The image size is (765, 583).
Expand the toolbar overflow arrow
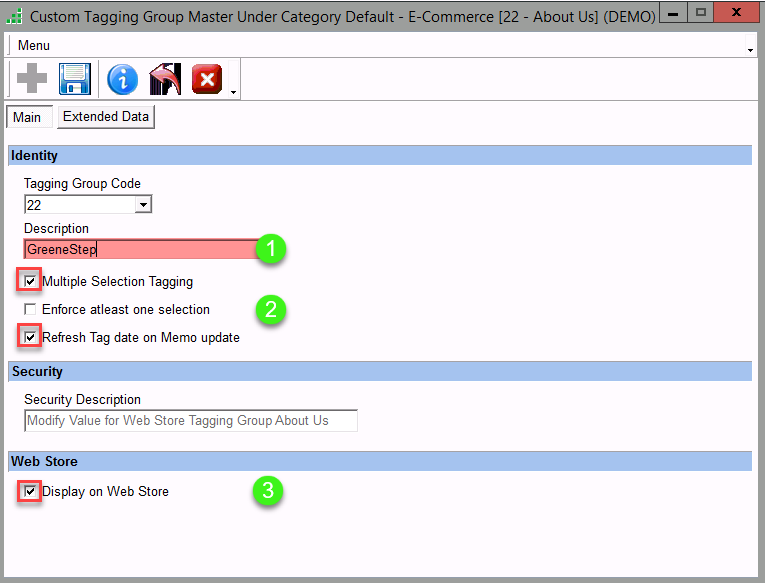(x=234, y=93)
